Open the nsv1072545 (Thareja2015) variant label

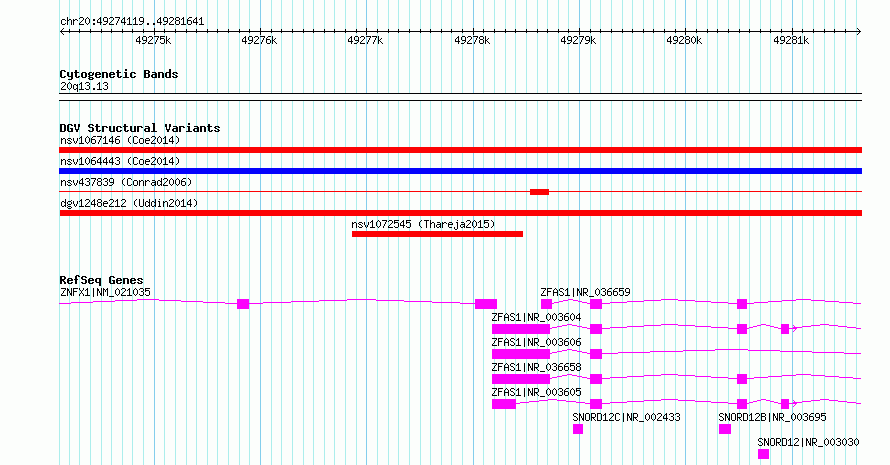(423, 224)
